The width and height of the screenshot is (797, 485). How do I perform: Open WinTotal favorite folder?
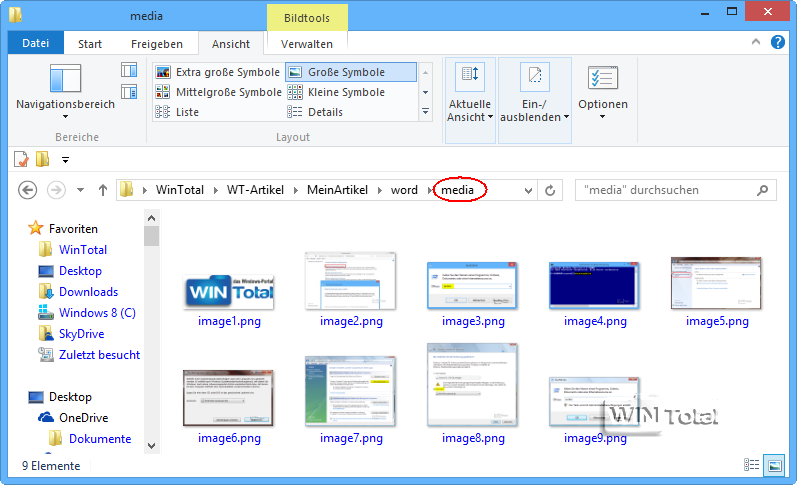(83, 250)
